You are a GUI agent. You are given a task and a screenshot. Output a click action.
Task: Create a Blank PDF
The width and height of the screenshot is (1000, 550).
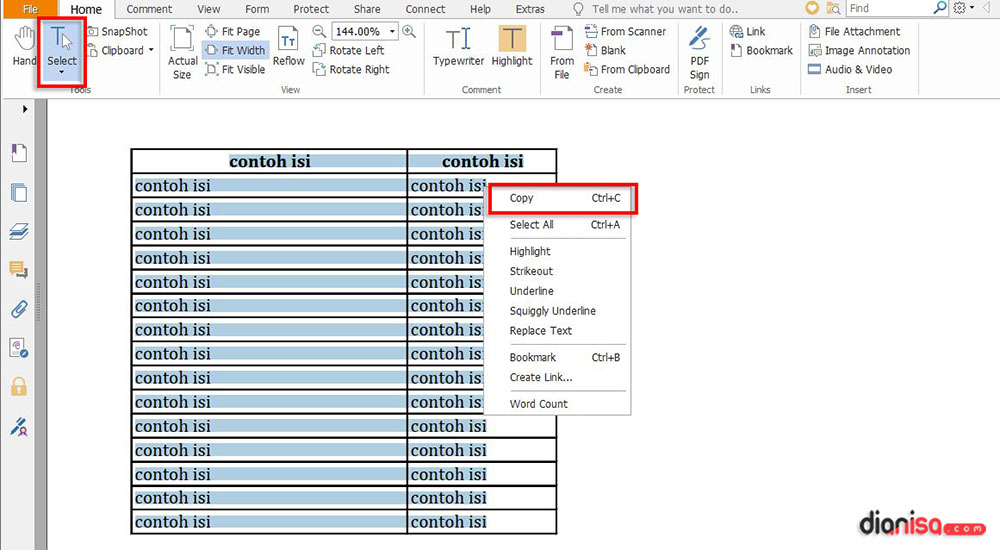(606, 50)
